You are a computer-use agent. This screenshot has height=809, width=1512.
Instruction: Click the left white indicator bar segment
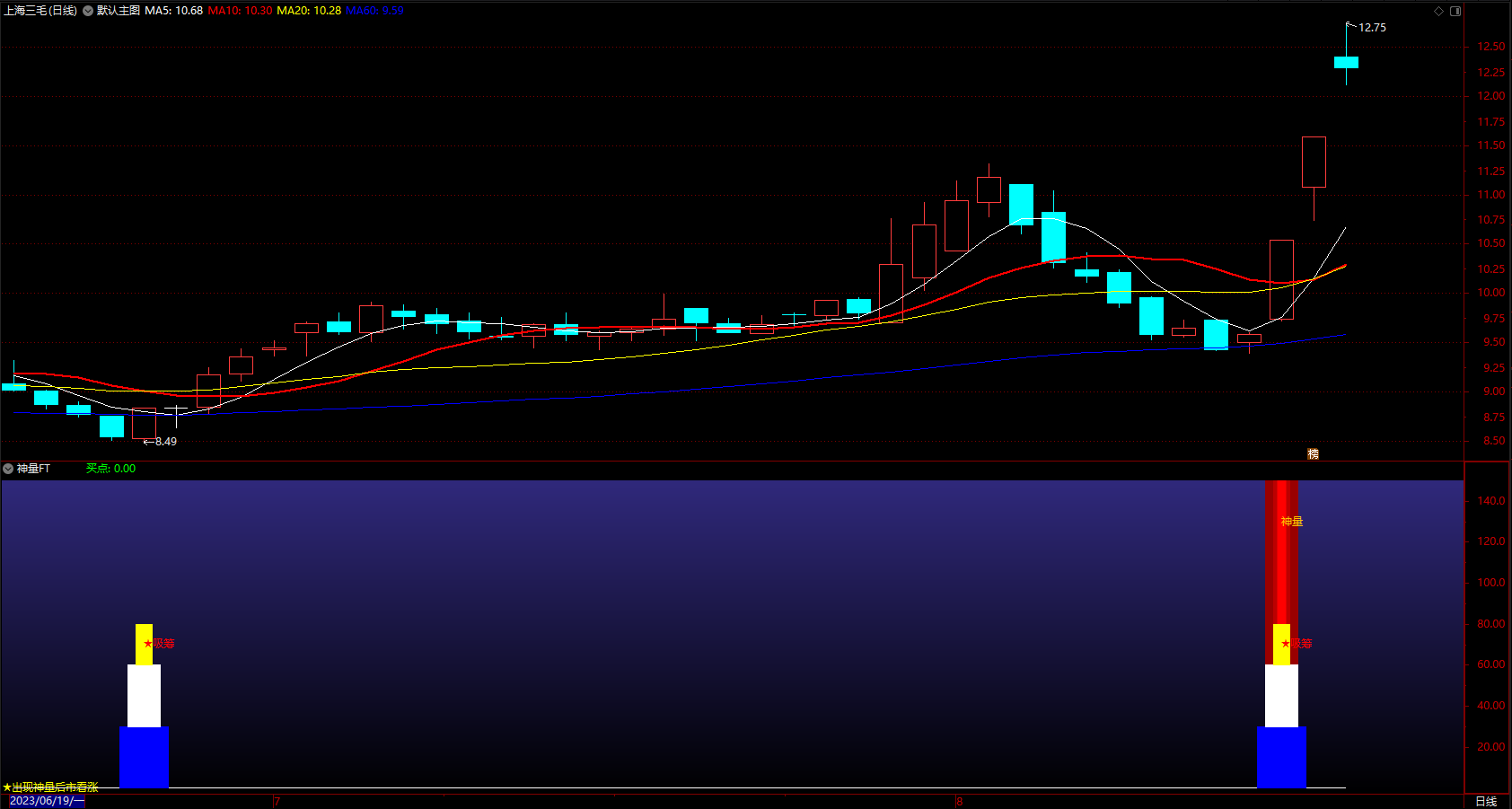point(144,696)
